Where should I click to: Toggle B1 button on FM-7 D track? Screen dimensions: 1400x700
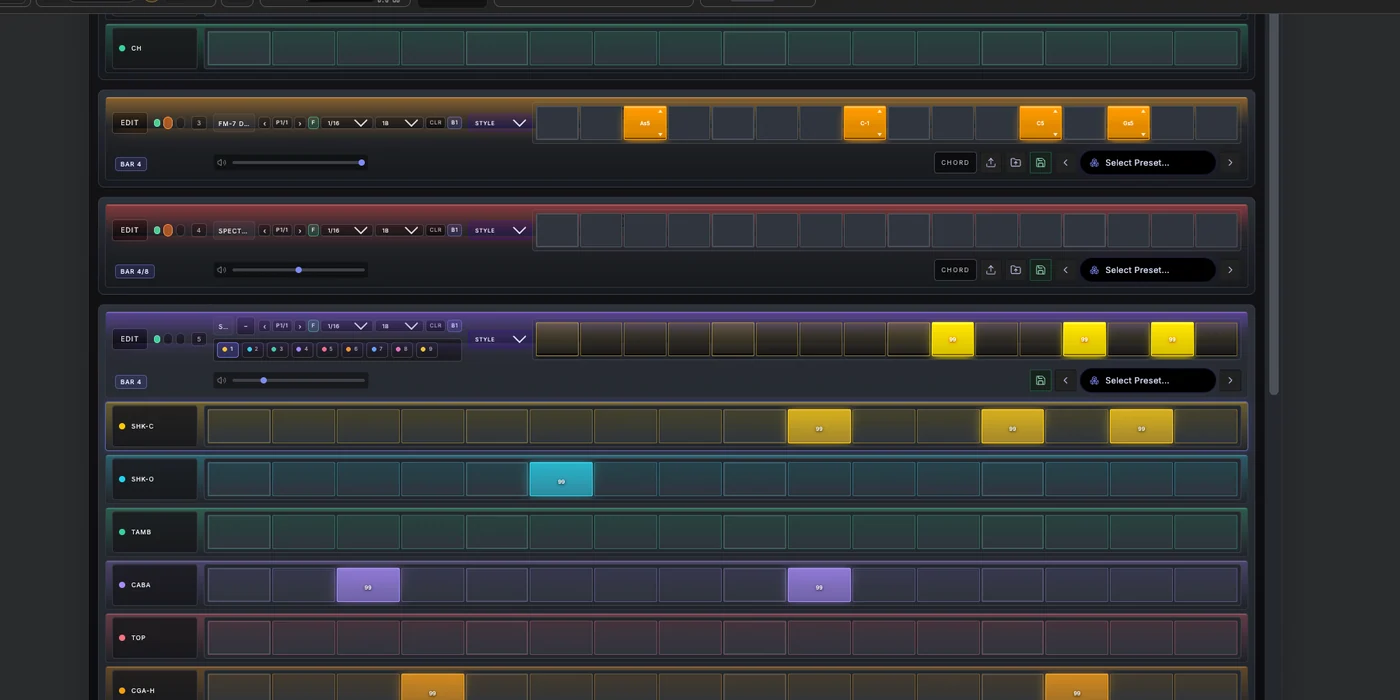click(x=454, y=123)
